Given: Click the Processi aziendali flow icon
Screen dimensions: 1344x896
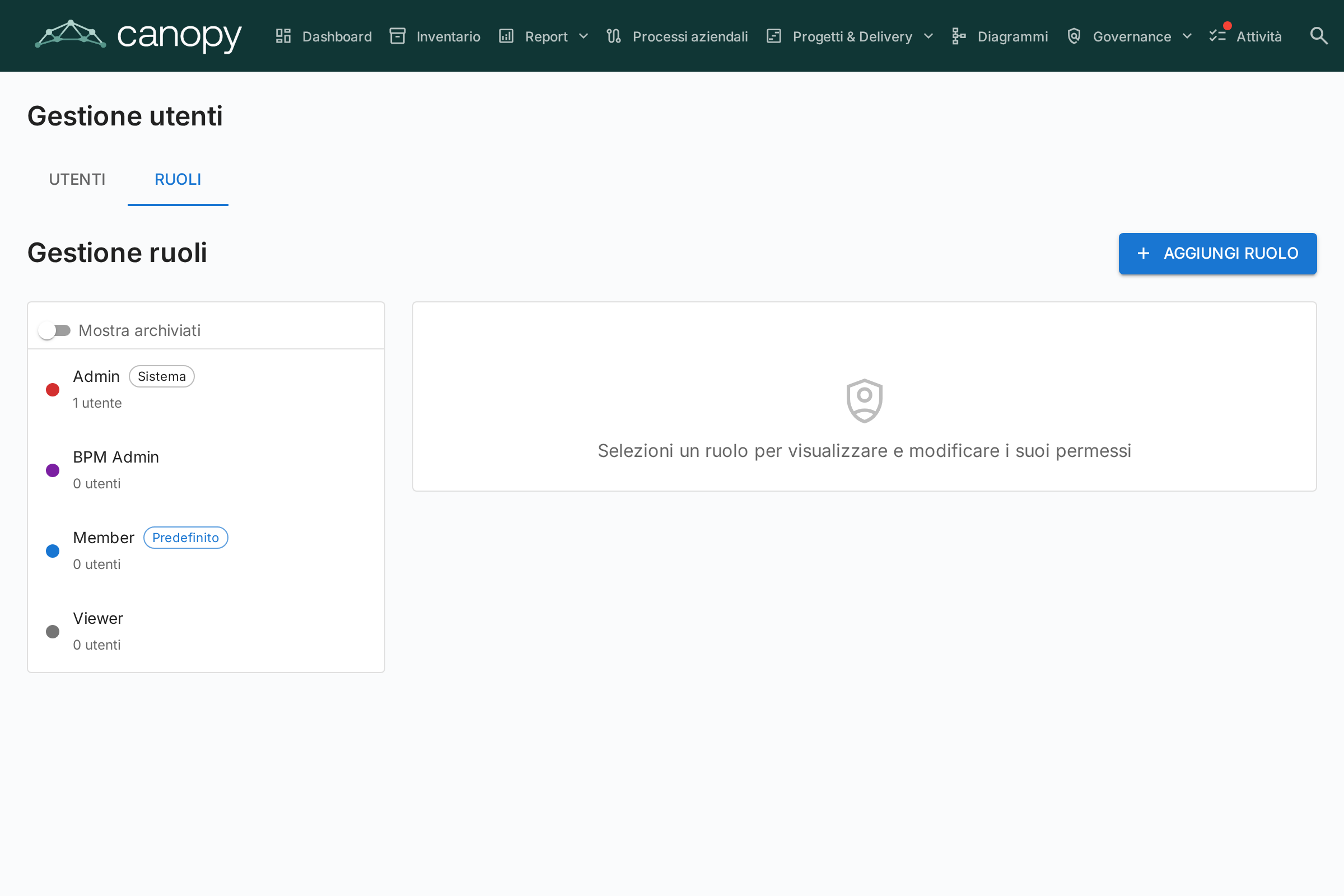Looking at the screenshot, I should click(614, 36).
